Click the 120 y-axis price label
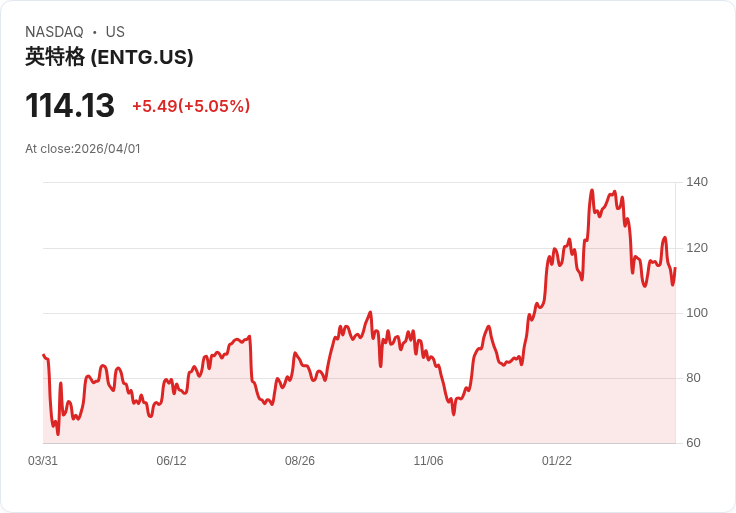Screen dimensions: 736x513 (697, 247)
